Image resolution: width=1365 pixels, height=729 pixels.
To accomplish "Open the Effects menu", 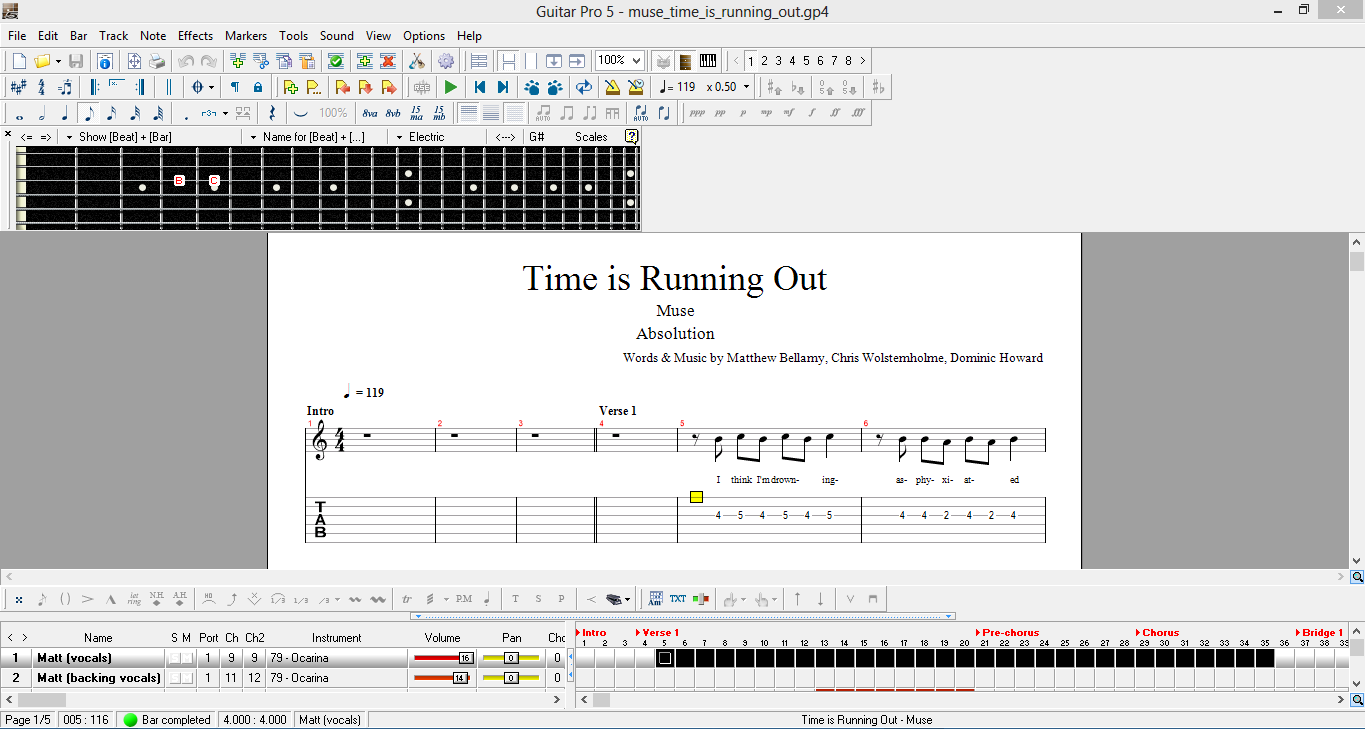I will [195, 35].
